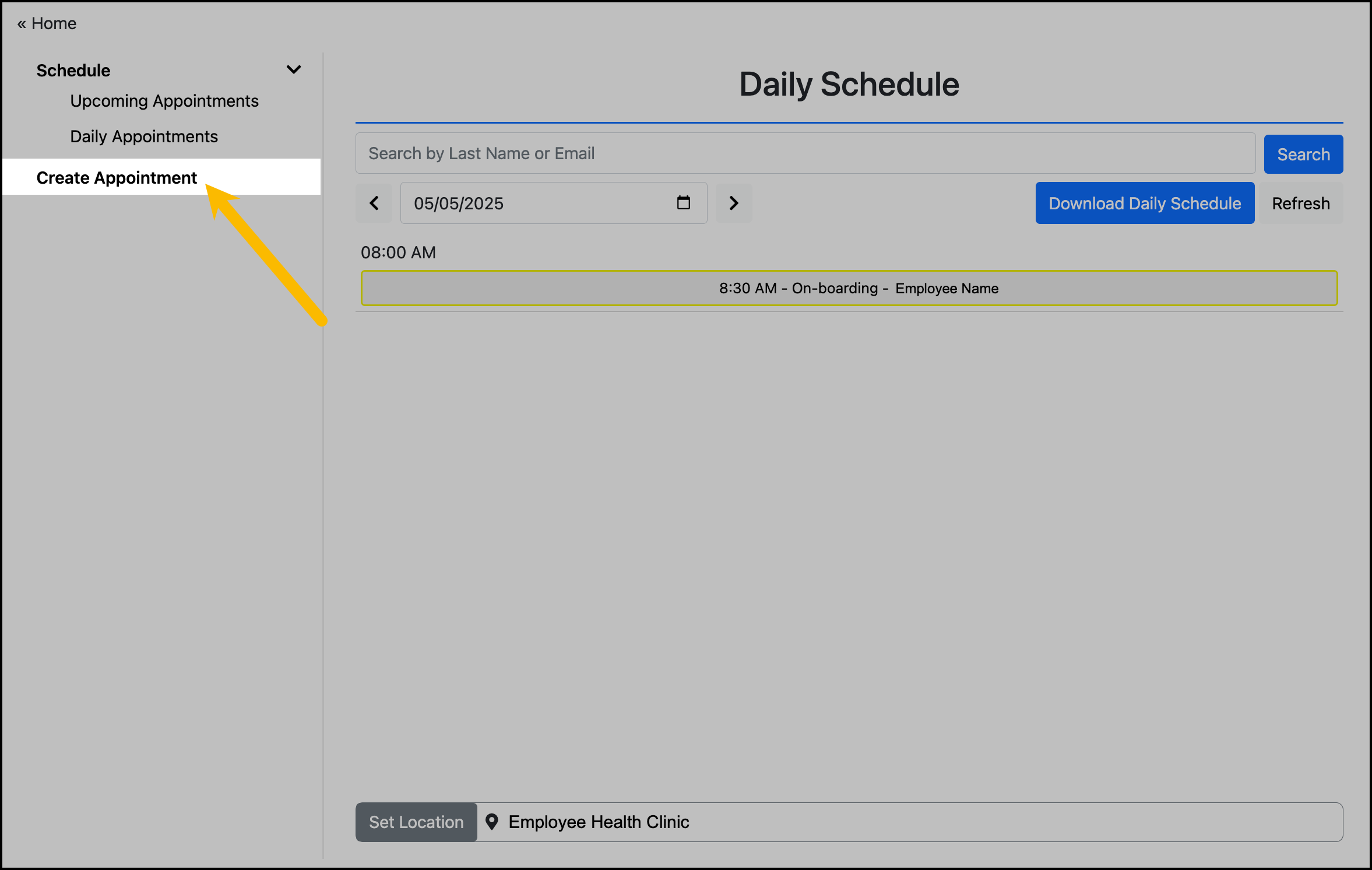This screenshot has height=870, width=1372.
Task: Open Create Appointment
Action: (x=117, y=177)
